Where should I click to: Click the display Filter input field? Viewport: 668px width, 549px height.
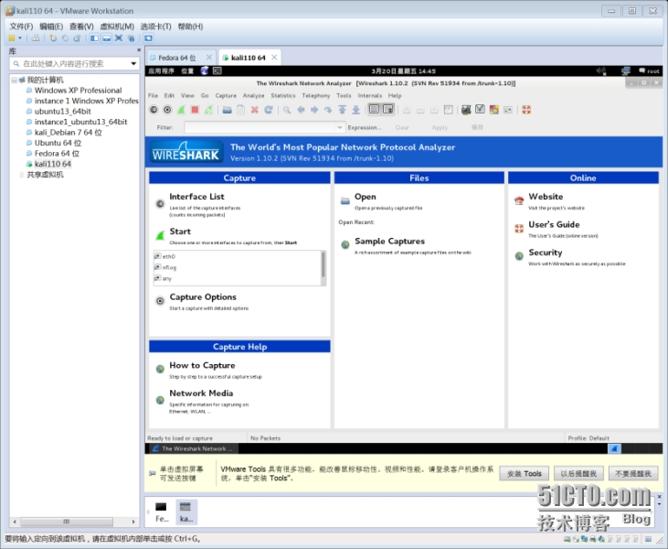click(x=261, y=127)
